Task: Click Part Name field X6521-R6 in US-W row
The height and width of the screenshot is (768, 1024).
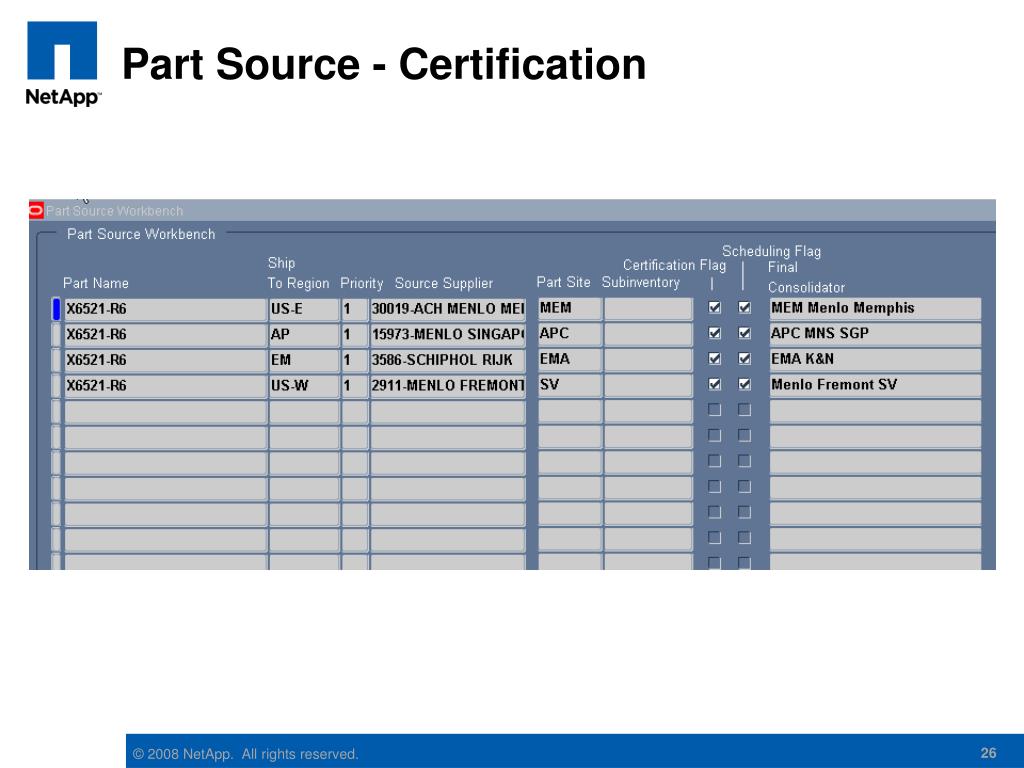Action: (165, 385)
